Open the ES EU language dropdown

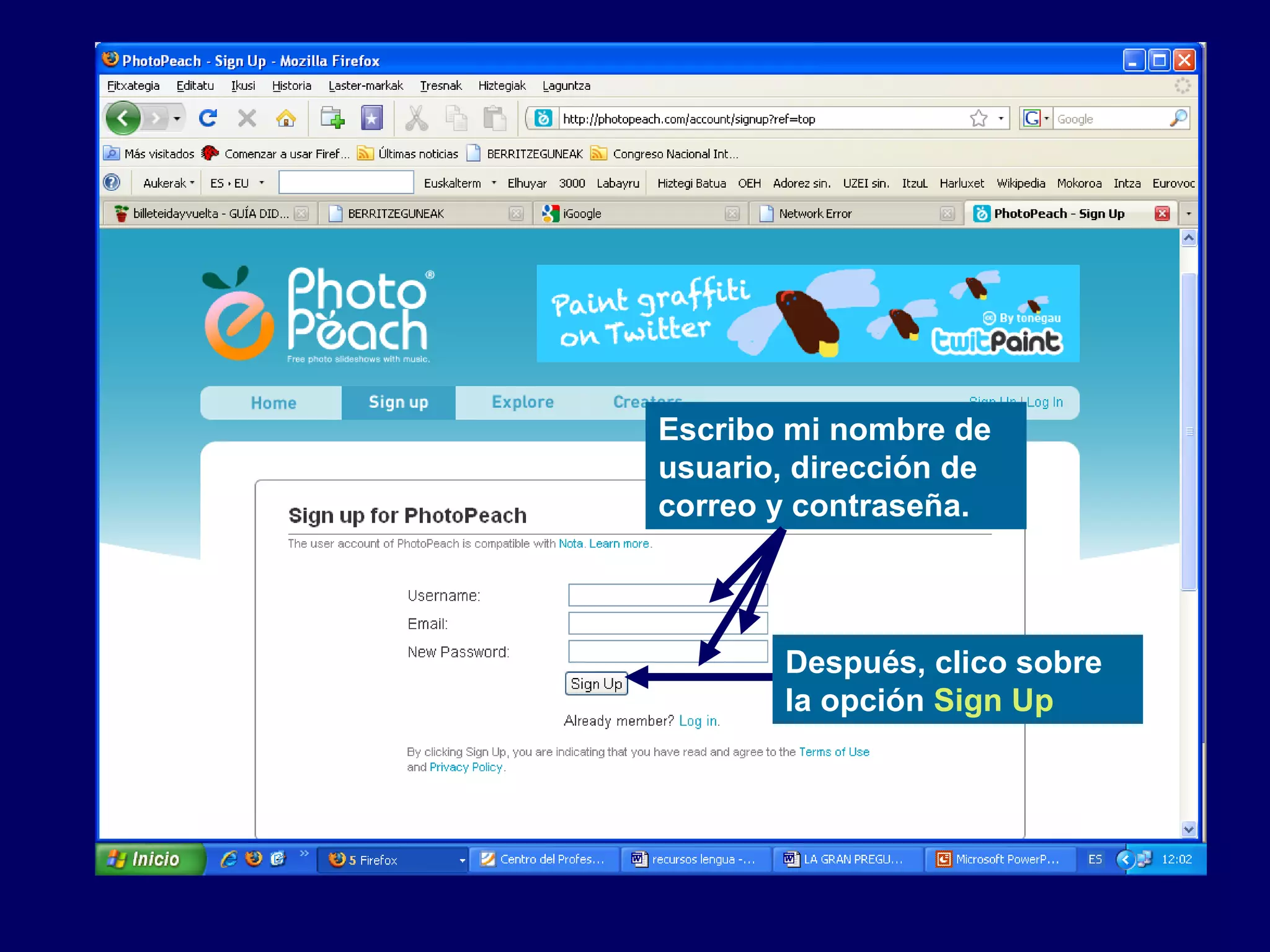coord(237,183)
